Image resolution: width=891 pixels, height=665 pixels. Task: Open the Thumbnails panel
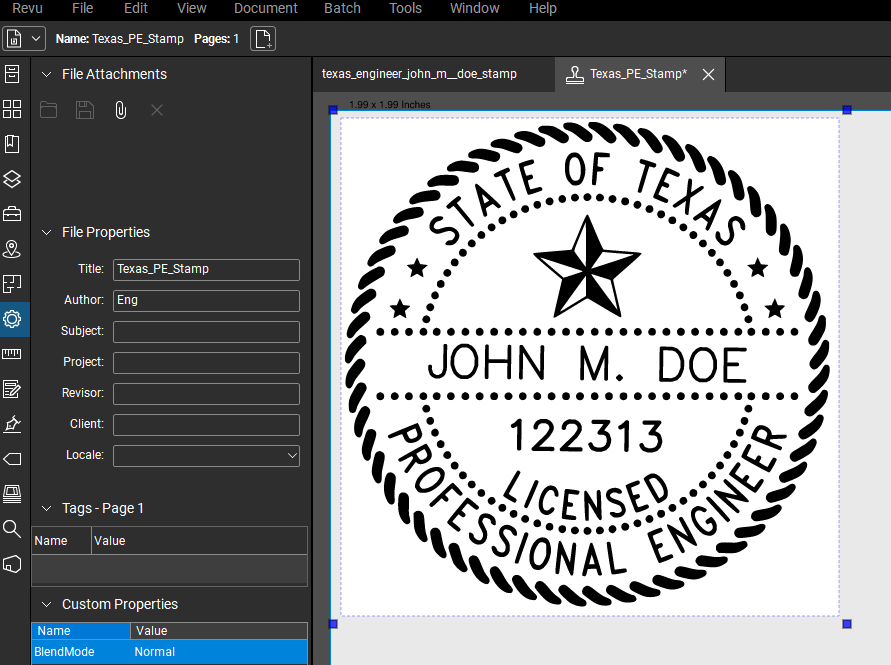[12, 109]
